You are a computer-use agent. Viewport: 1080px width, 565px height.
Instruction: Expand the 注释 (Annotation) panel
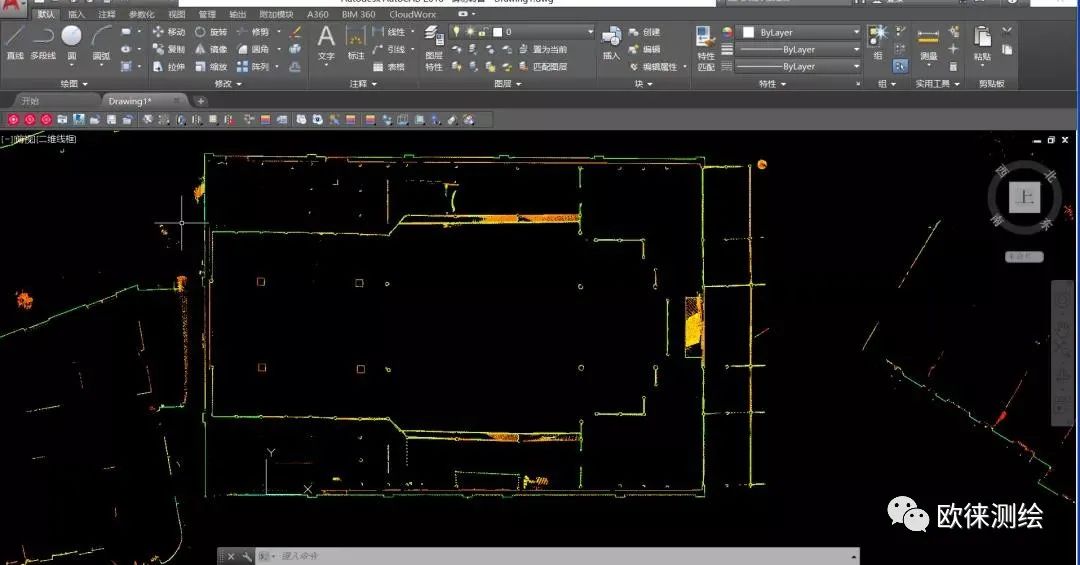click(x=363, y=83)
